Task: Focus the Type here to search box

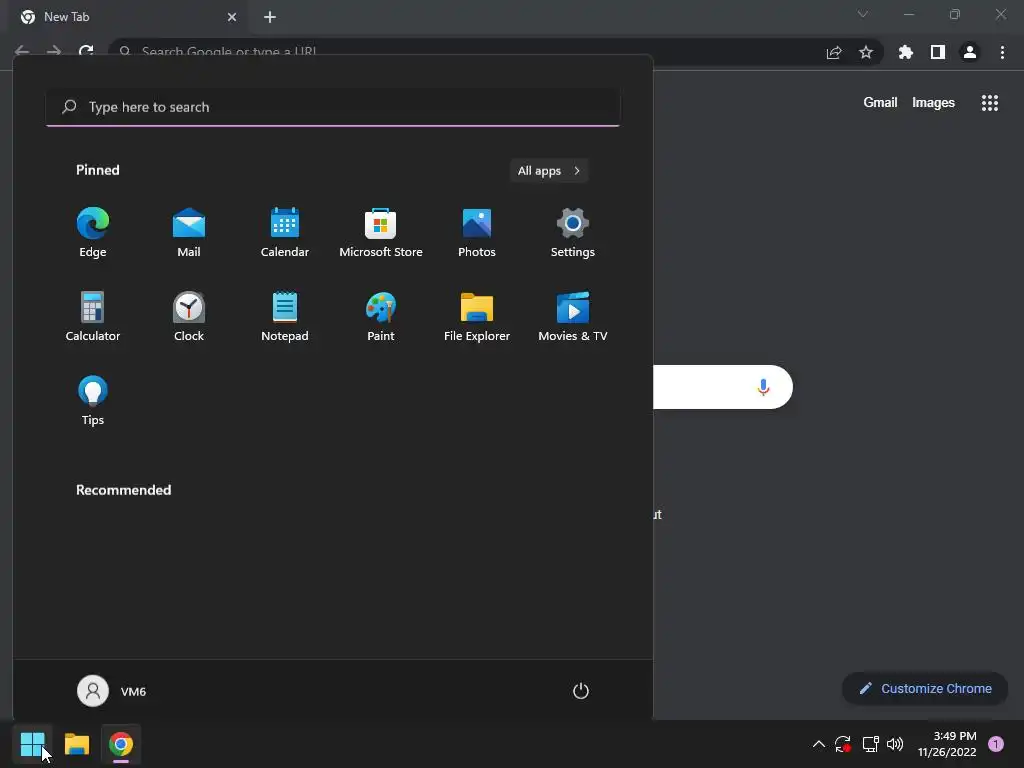Action: point(333,107)
